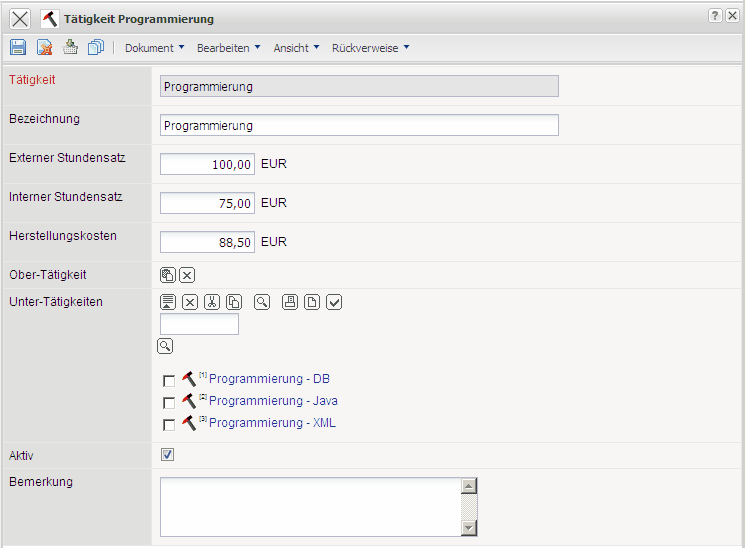Click the help question mark icon

click(715, 18)
